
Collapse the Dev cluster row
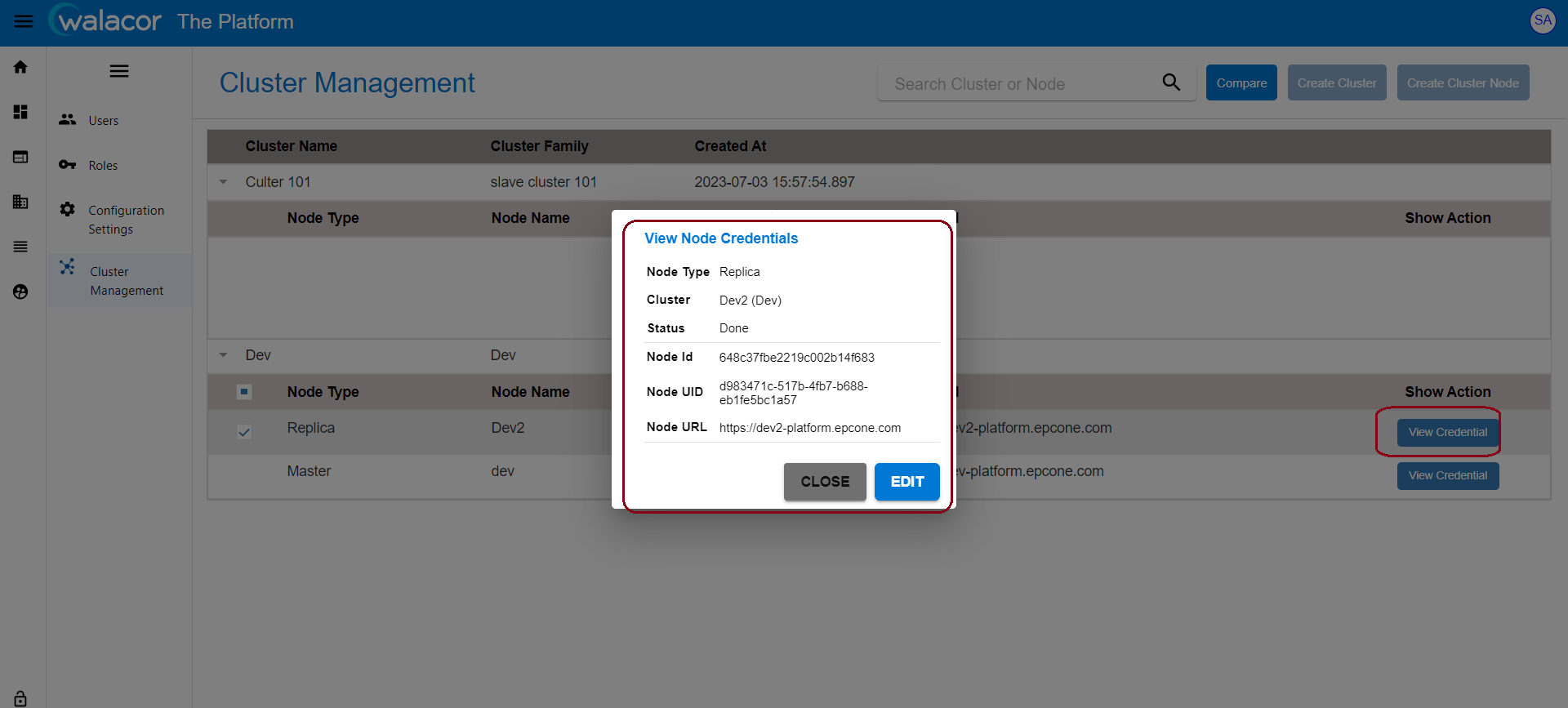(x=224, y=355)
